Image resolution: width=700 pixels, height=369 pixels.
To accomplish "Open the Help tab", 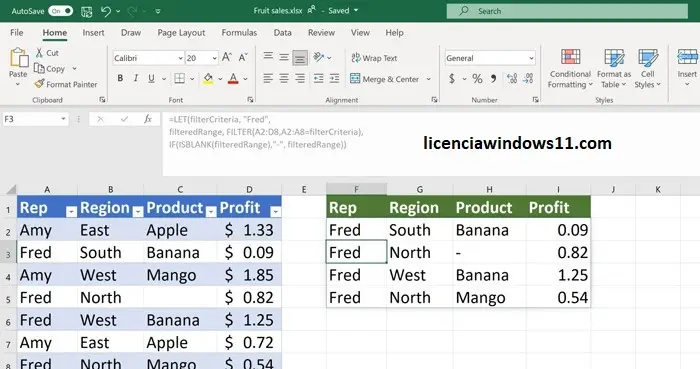I will coord(395,33).
